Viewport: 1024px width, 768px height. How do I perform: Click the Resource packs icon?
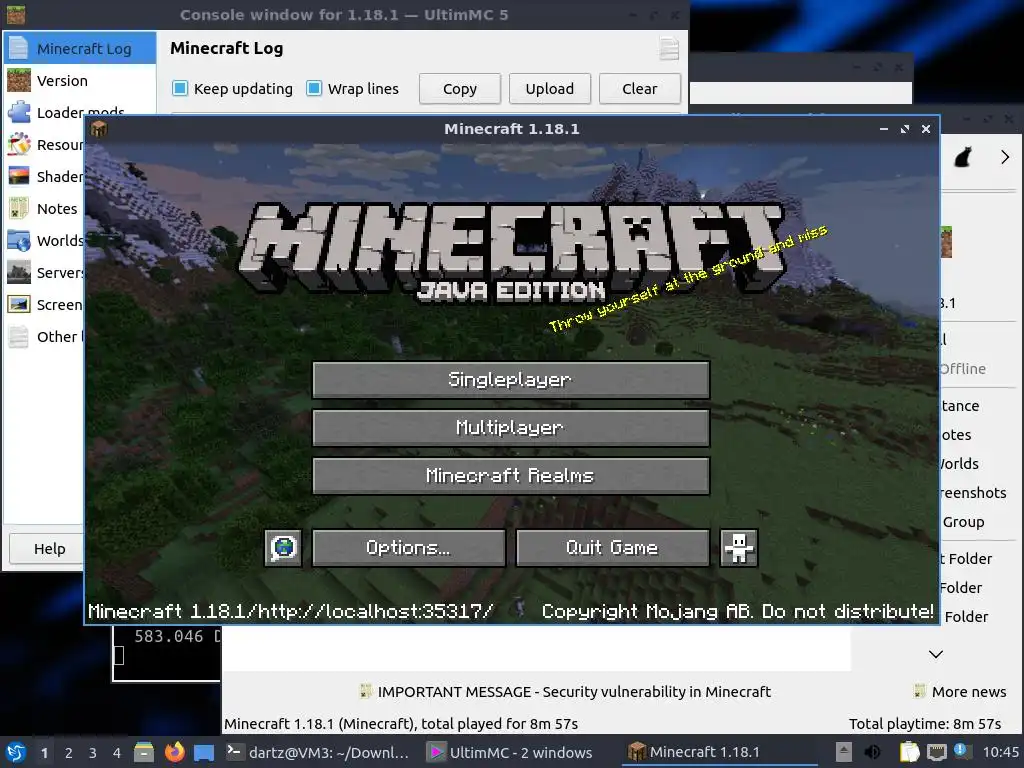[x=19, y=144]
